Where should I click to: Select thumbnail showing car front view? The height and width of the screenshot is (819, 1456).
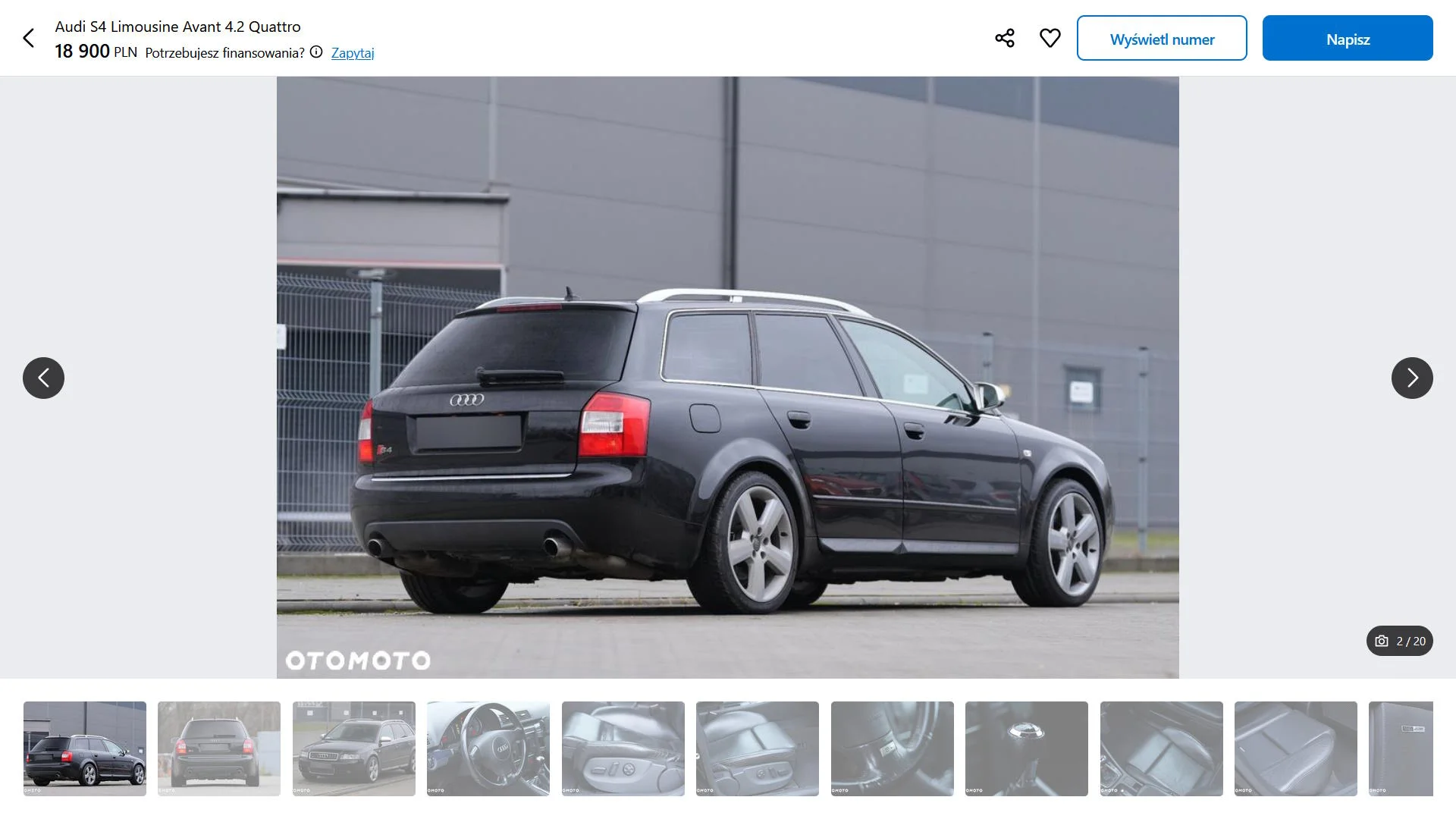pos(354,748)
